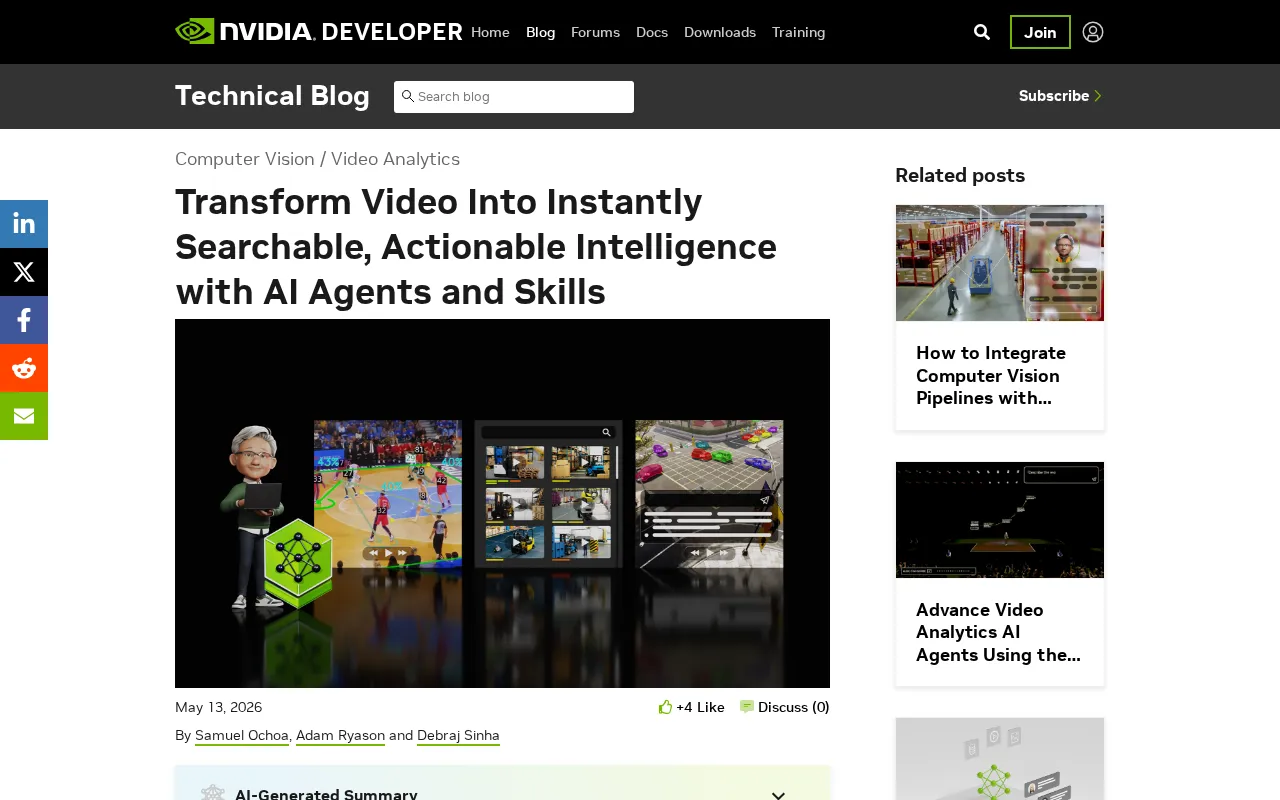Open the Downloads menu item
Screen dimensions: 1280x800
point(720,32)
